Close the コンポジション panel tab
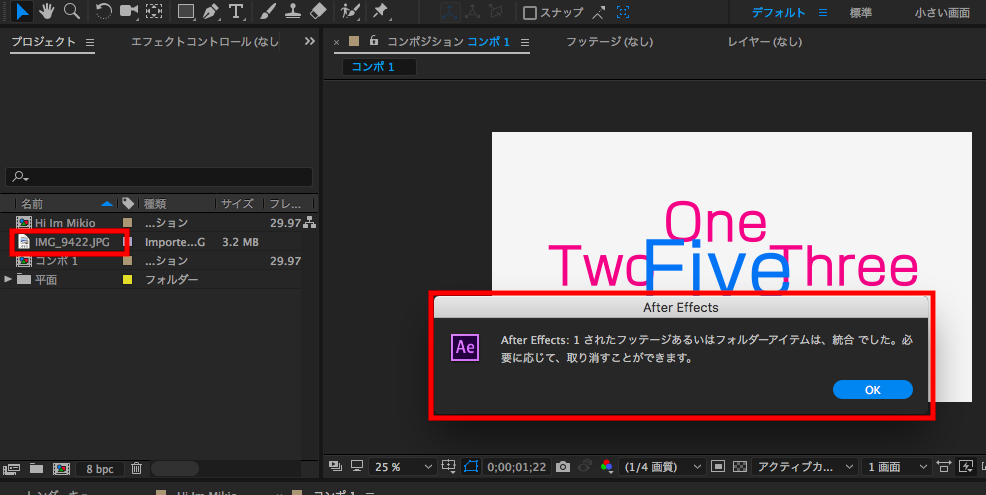Viewport: 986px width, 495px height. click(x=336, y=43)
